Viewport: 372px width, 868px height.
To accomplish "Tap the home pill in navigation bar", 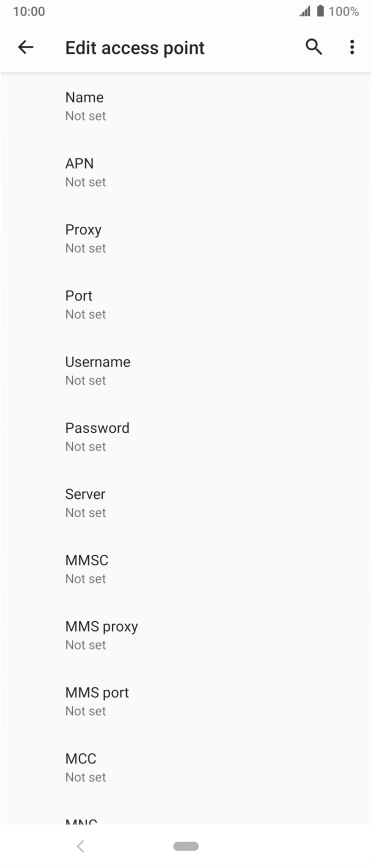I will click(186, 846).
